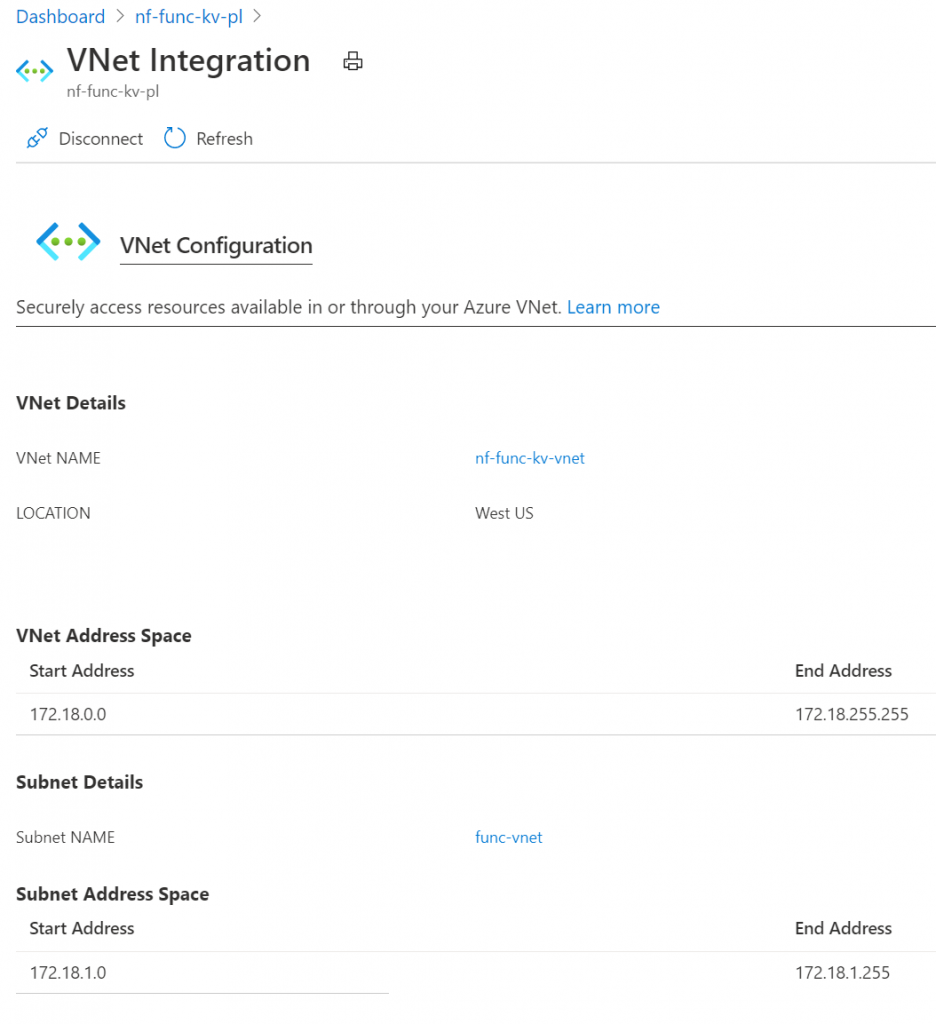Select VNet start address 172.18.0.0
This screenshot has width=936, height=1024.
pyautogui.click(x=68, y=714)
